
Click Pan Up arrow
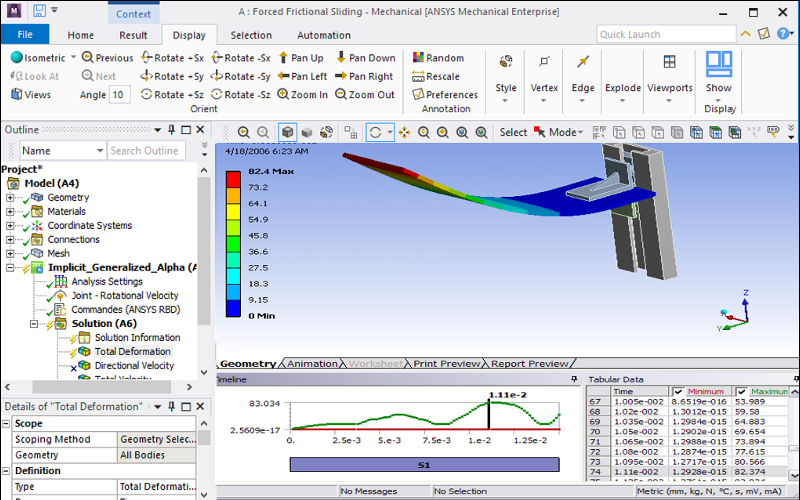301,58
